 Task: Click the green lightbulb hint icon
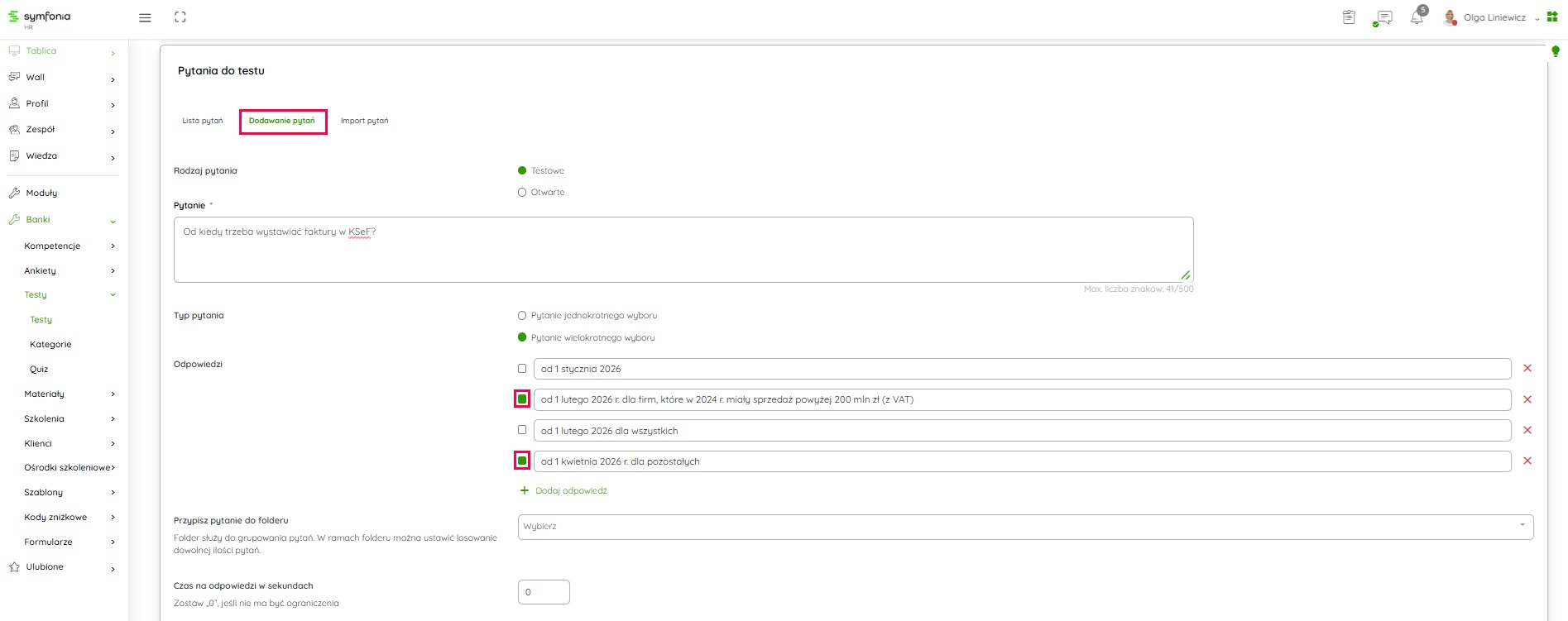(x=1555, y=52)
